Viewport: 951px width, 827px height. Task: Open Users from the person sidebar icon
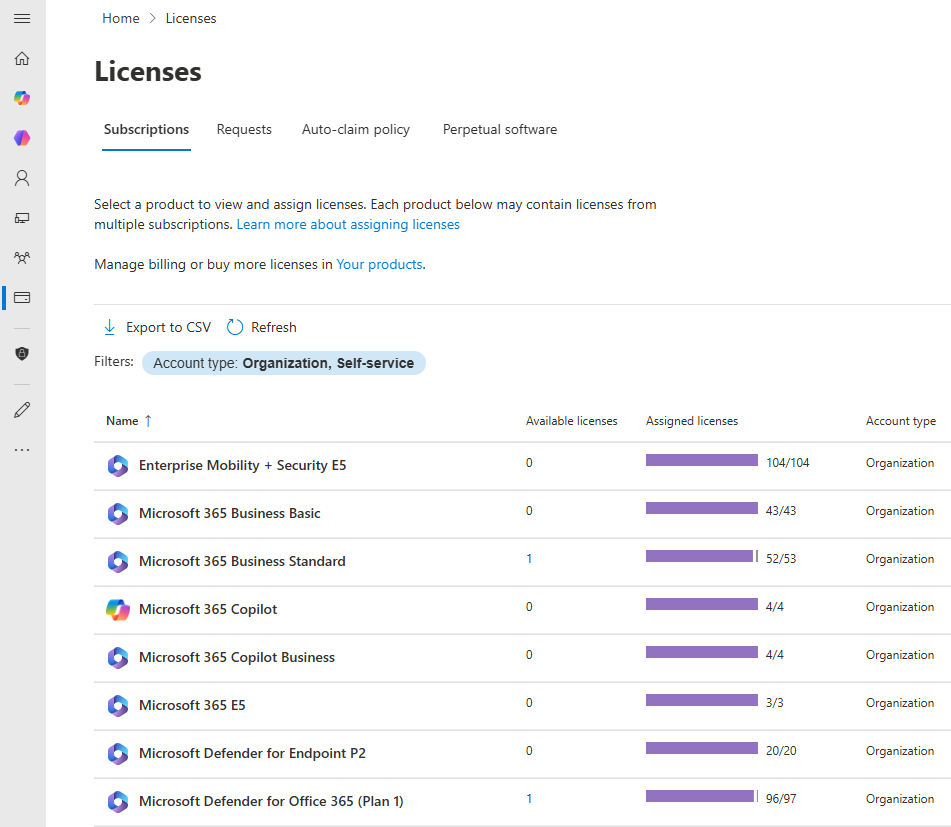22,178
